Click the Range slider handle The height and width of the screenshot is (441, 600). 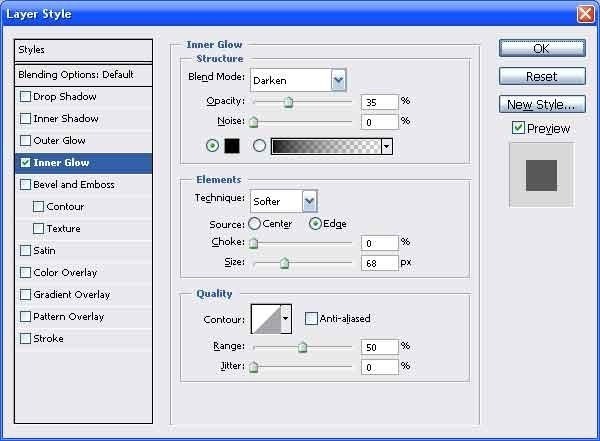click(x=302, y=347)
